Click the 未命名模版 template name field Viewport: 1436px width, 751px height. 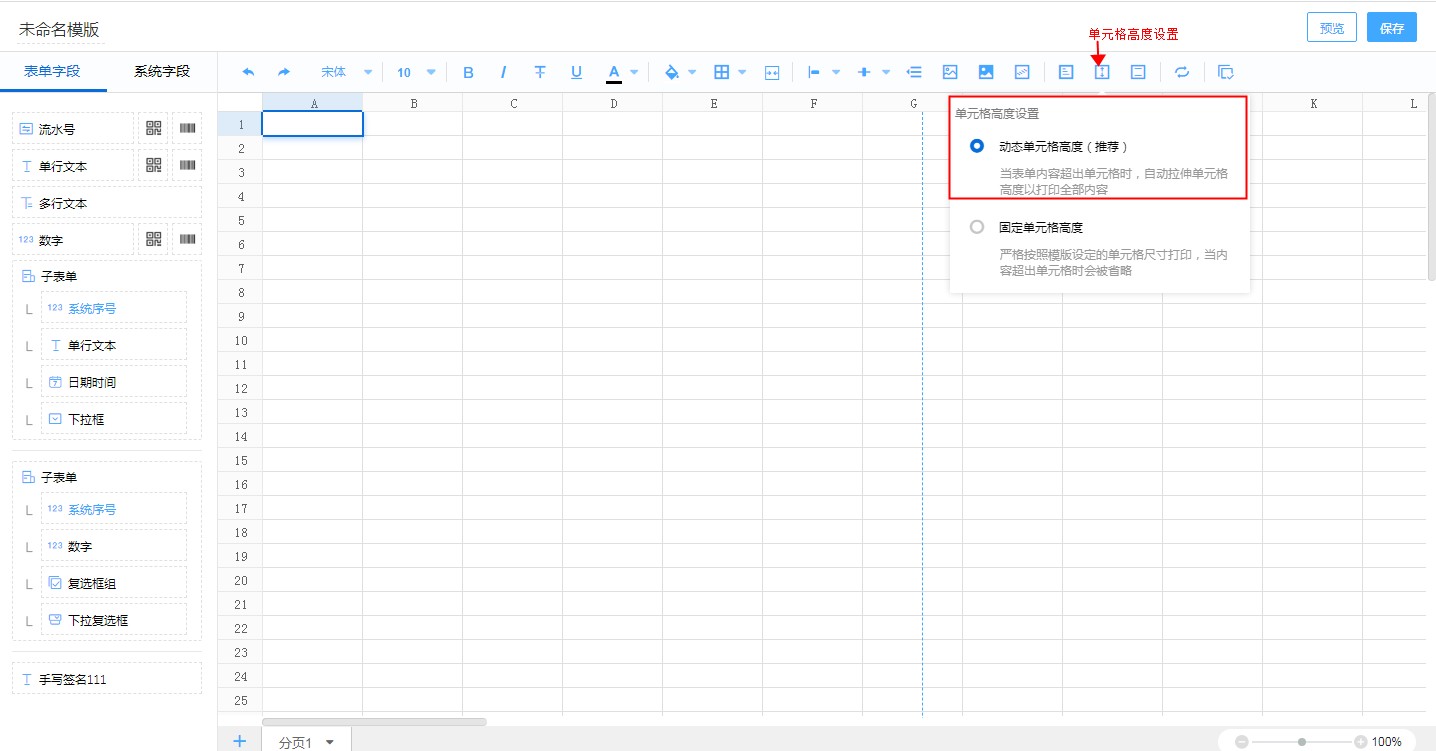[60, 30]
